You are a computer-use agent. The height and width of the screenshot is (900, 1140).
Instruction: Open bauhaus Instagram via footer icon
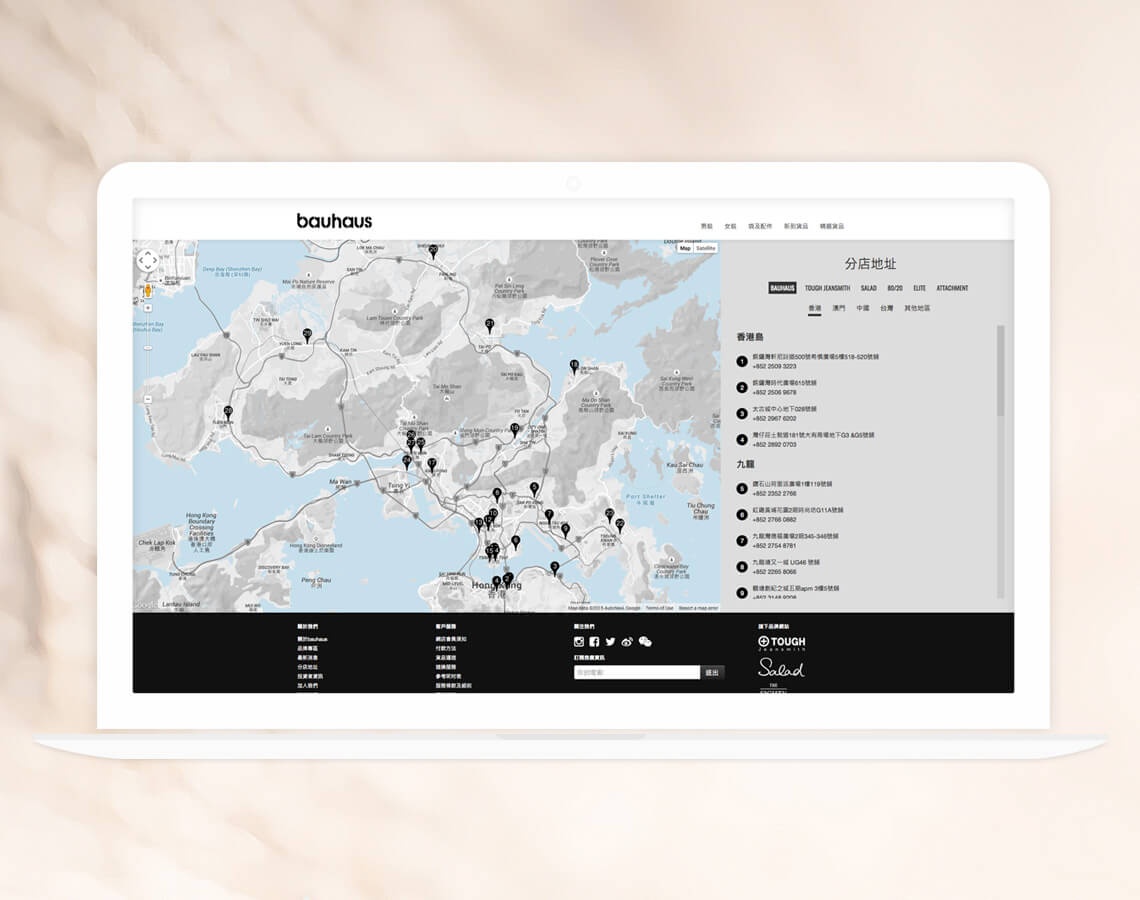(577, 641)
